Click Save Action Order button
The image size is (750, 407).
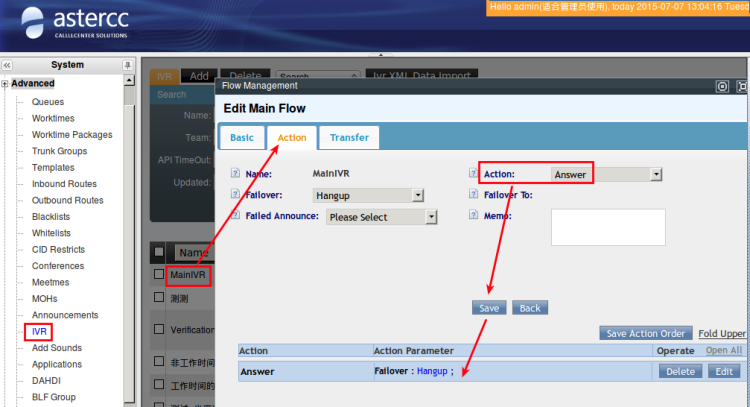point(645,333)
